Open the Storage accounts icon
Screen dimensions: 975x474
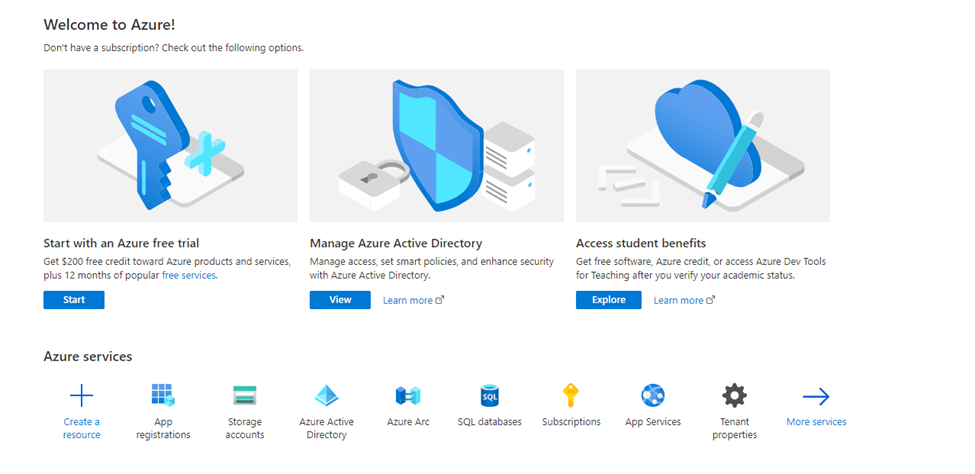coord(244,395)
